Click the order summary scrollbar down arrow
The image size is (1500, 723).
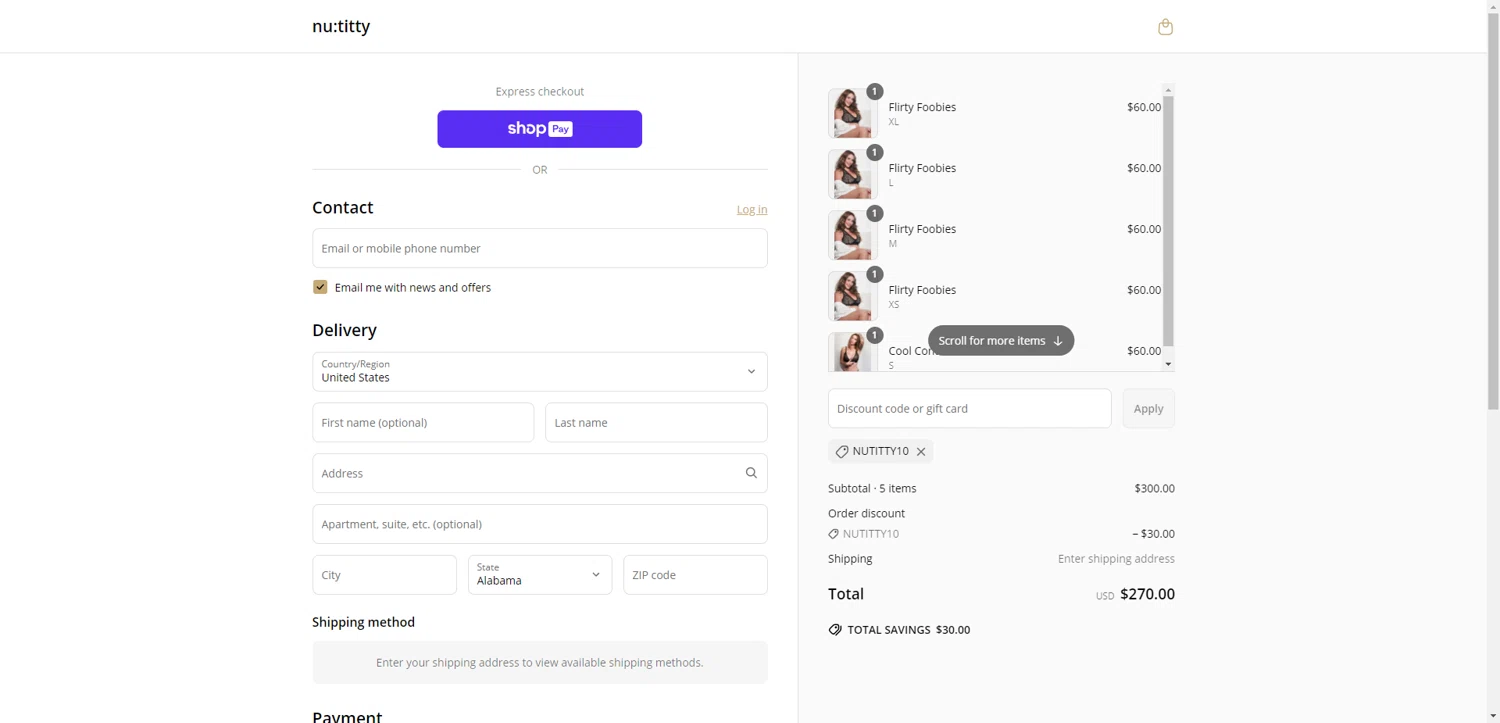(x=1168, y=365)
